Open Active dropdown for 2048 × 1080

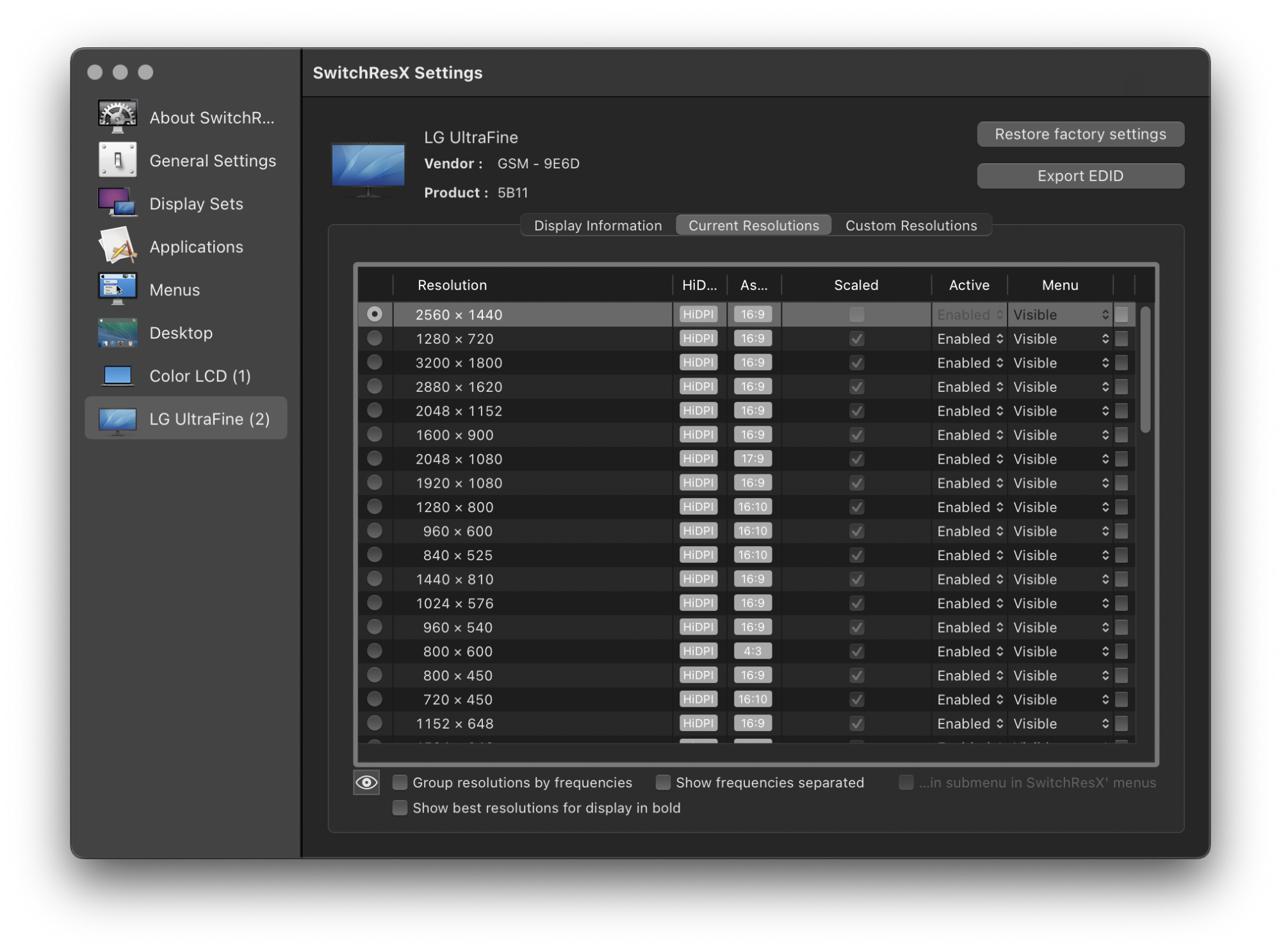tap(970, 459)
